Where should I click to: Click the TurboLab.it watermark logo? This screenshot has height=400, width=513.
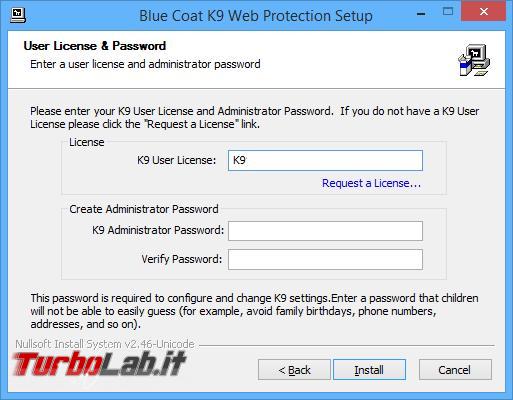[99, 364]
